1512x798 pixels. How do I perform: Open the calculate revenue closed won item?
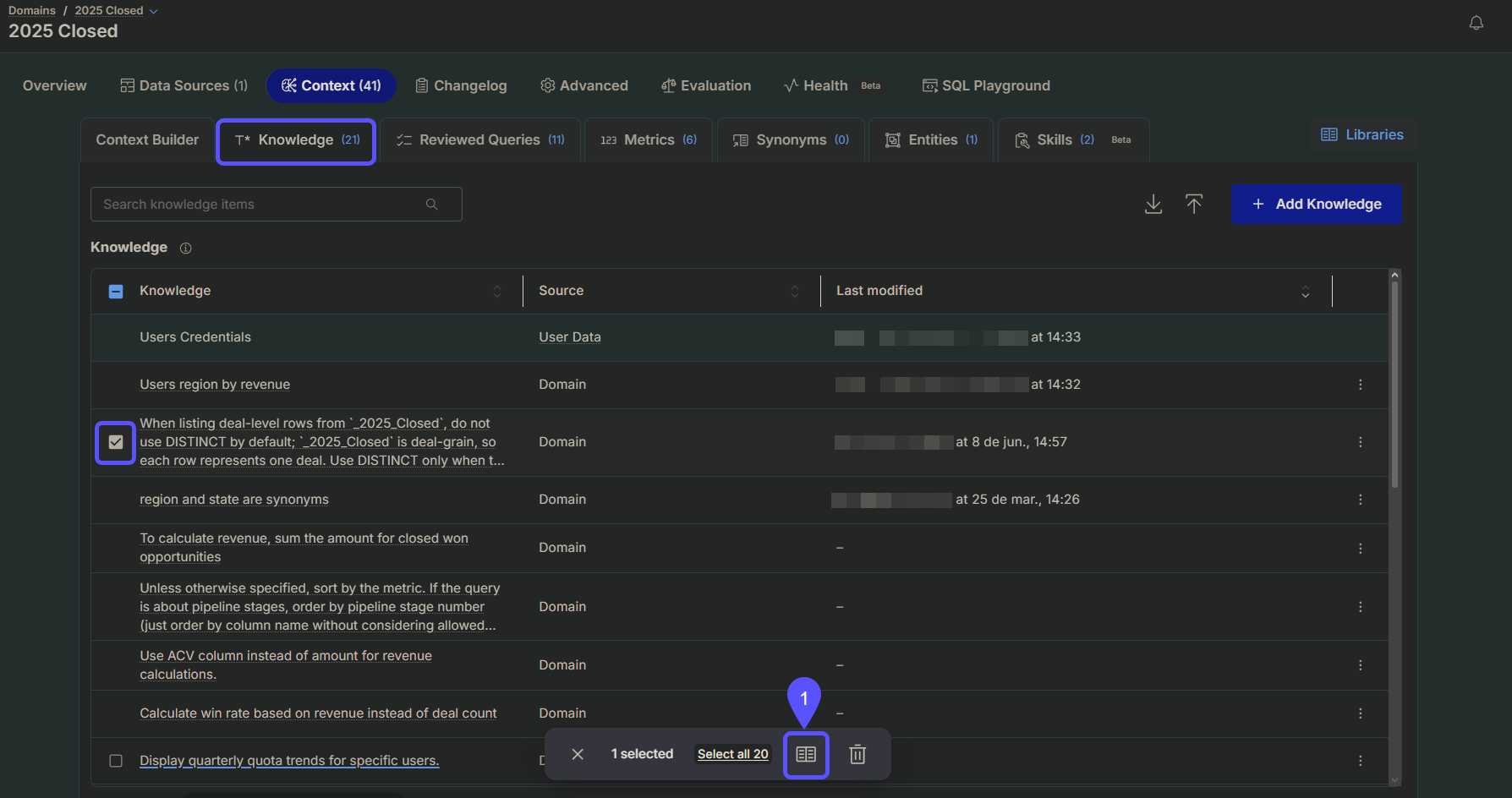pyautogui.click(x=304, y=548)
